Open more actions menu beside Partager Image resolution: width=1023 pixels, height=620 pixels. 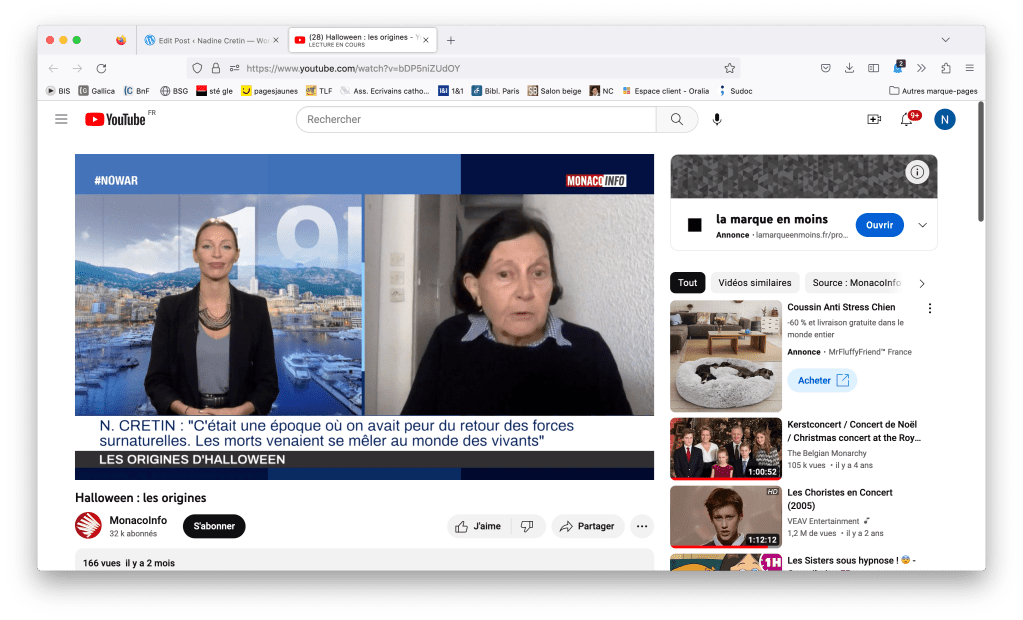642,526
